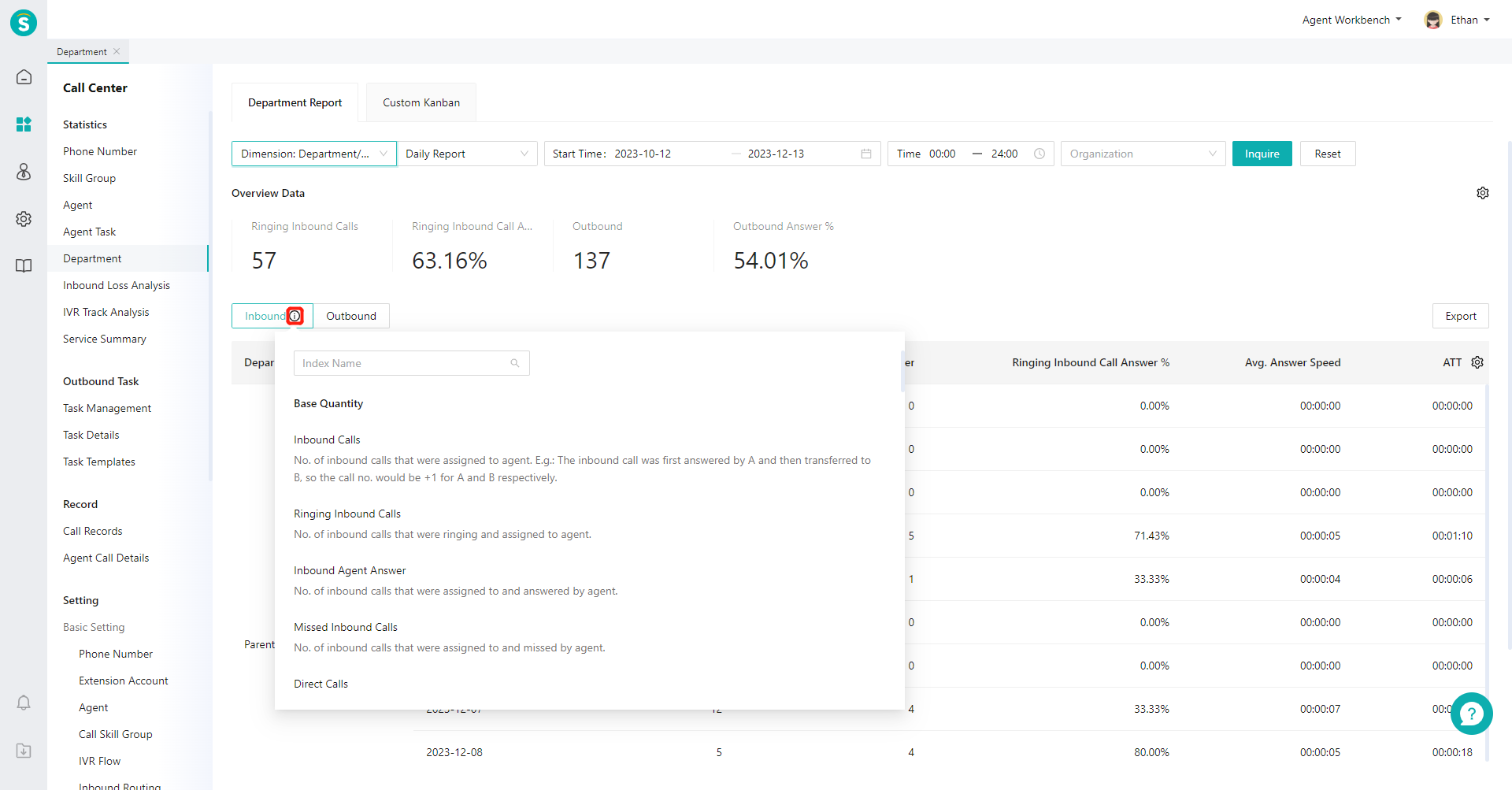Image resolution: width=1512 pixels, height=790 pixels.
Task: Click the Reset button
Action: (1327, 154)
